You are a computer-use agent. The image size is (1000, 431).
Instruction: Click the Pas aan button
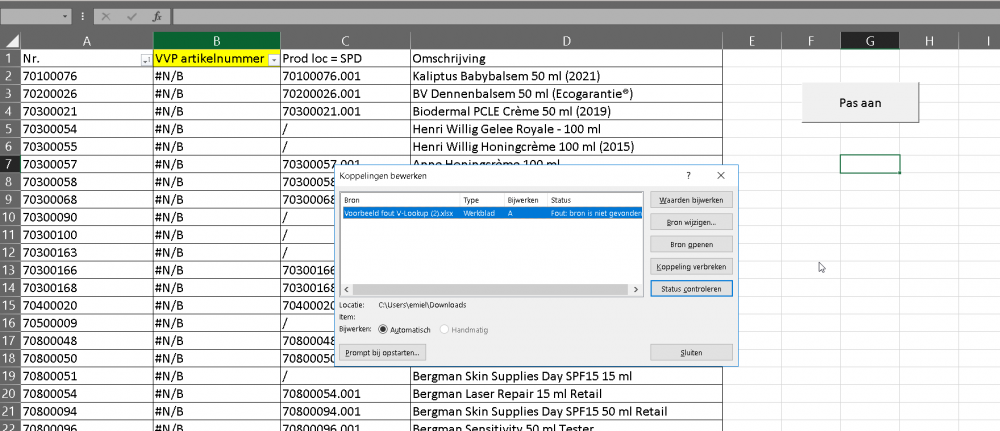click(x=859, y=103)
